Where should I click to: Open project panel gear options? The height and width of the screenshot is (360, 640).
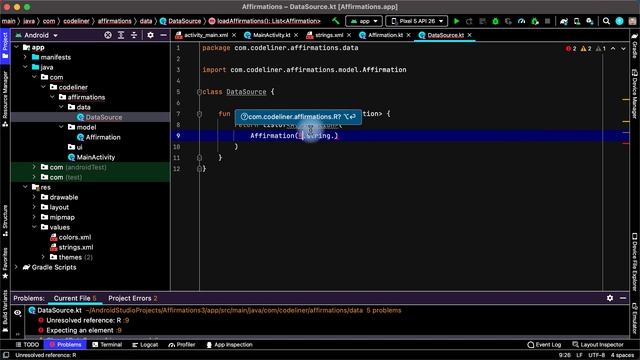(150, 35)
